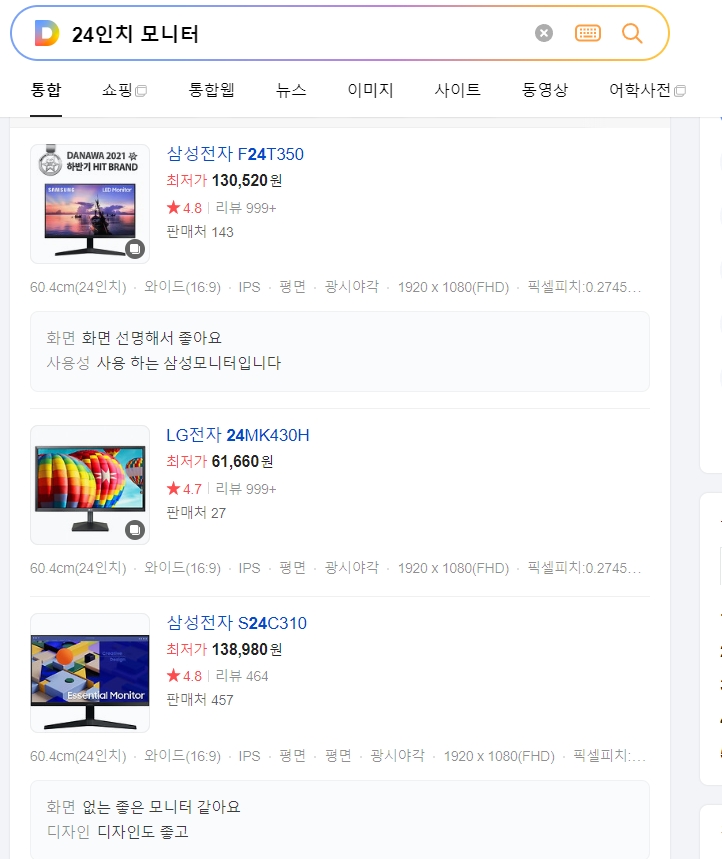The image size is (722, 859).
Task: Click the F24T350 monitor thumbnail
Action: (x=90, y=204)
